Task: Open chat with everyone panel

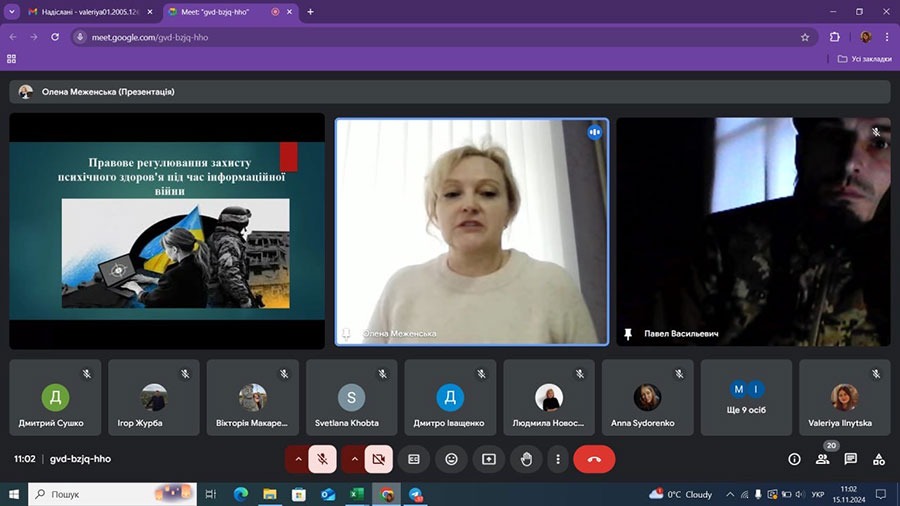Action: 850,459
